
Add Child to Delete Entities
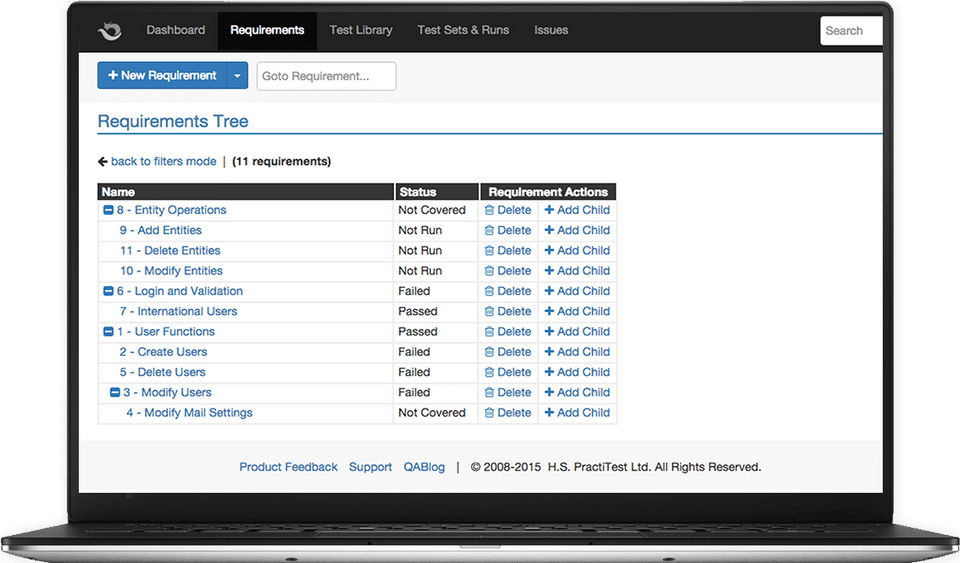577,250
